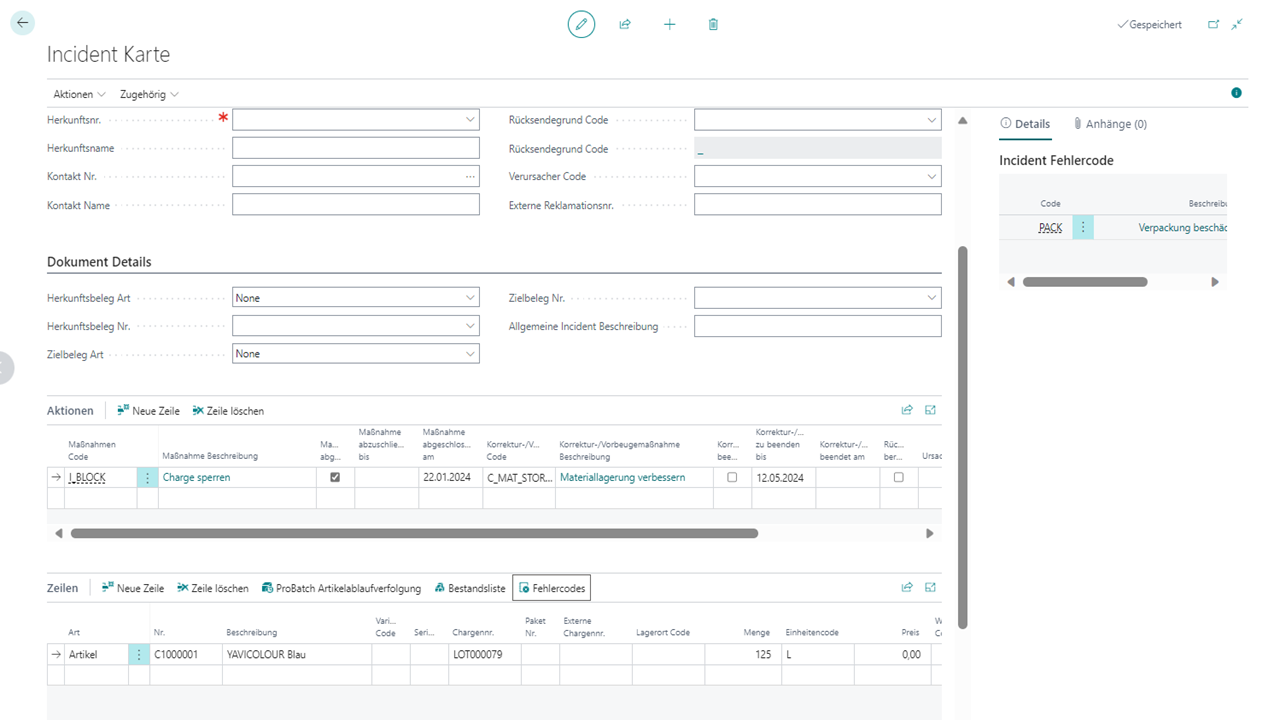Select the LOT000079 Chargennr. cell
Image resolution: width=1280 pixels, height=720 pixels.
coord(485,655)
